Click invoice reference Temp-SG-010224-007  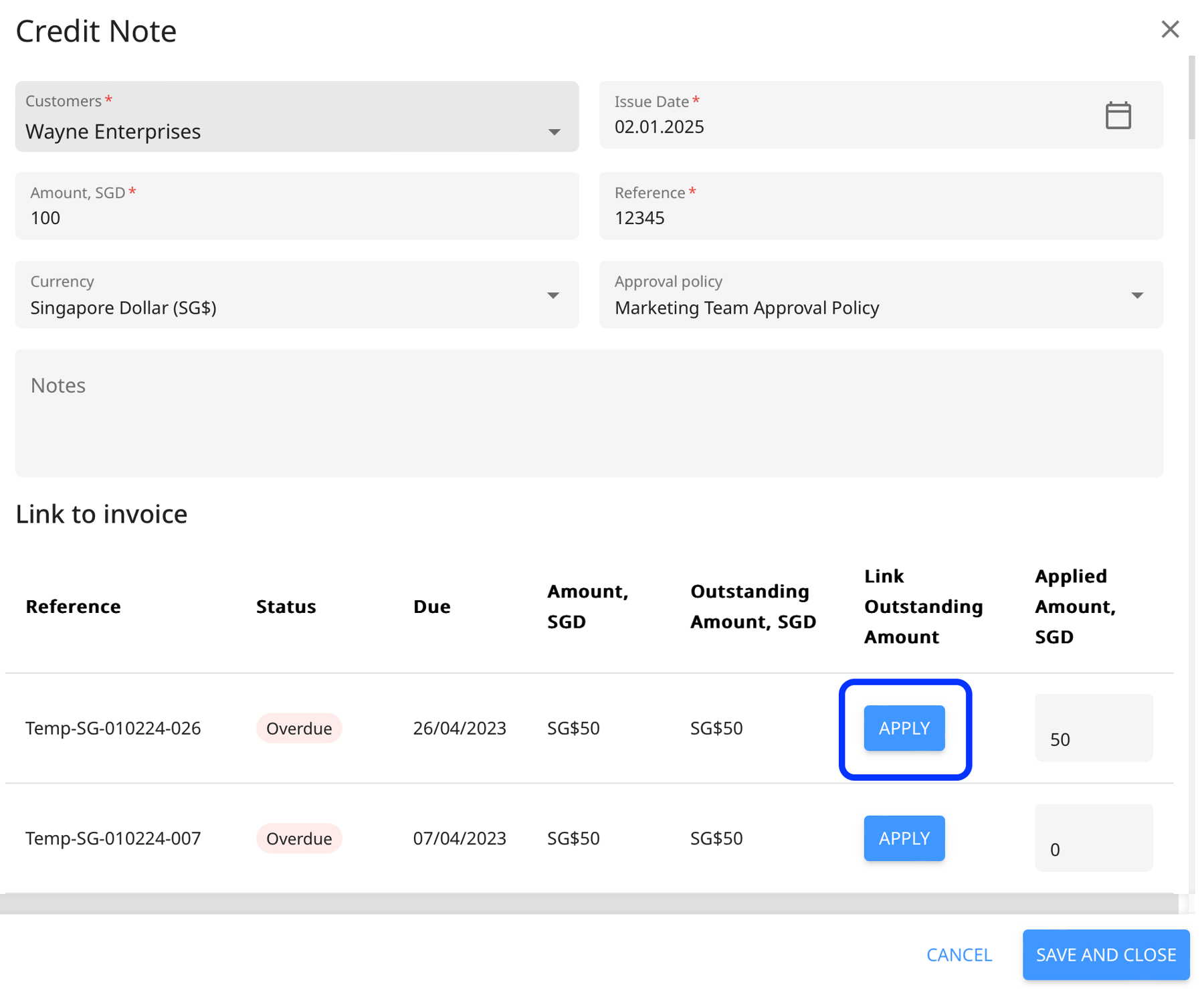[x=113, y=838]
